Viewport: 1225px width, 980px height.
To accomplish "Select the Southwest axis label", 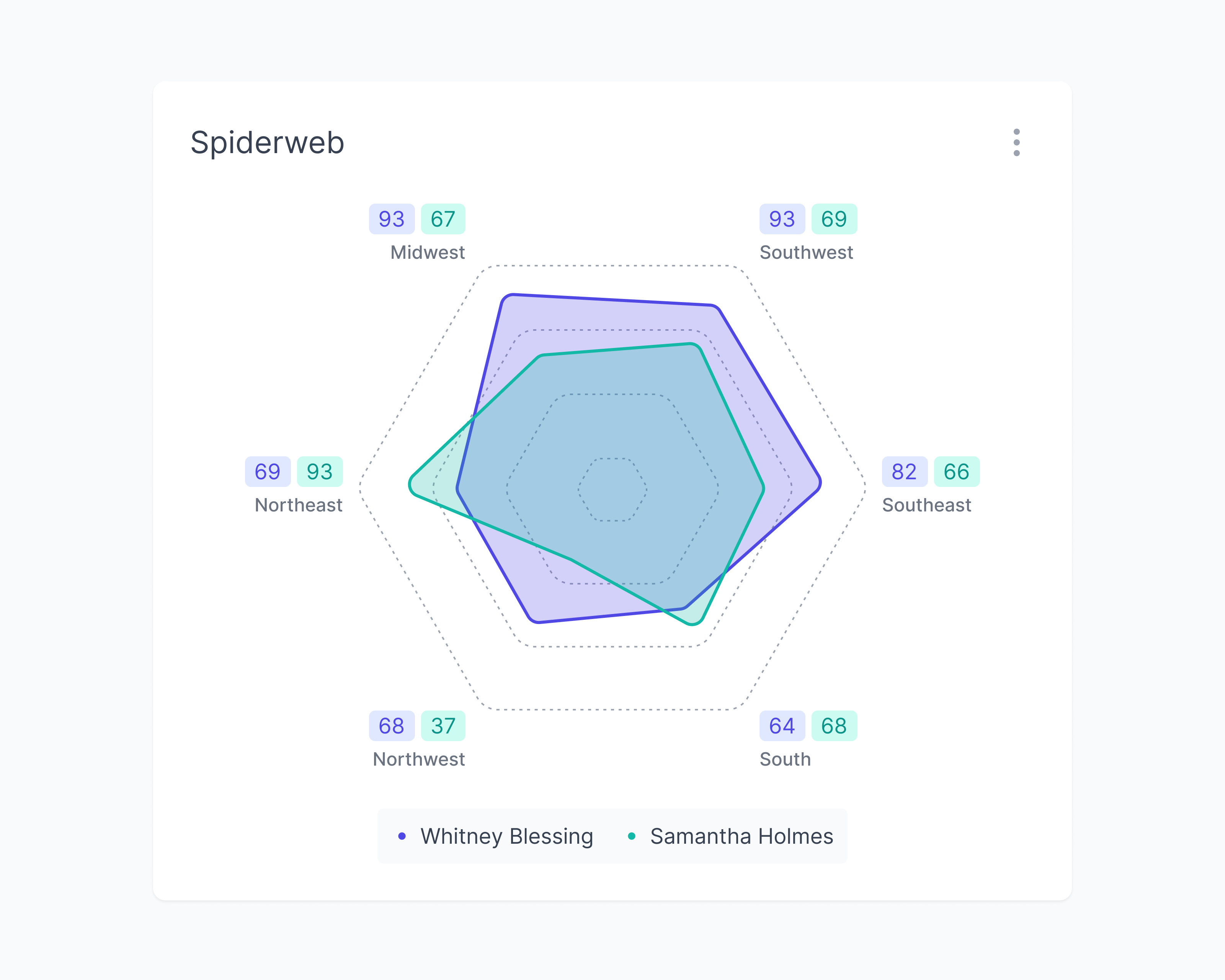I will tap(806, 252).
